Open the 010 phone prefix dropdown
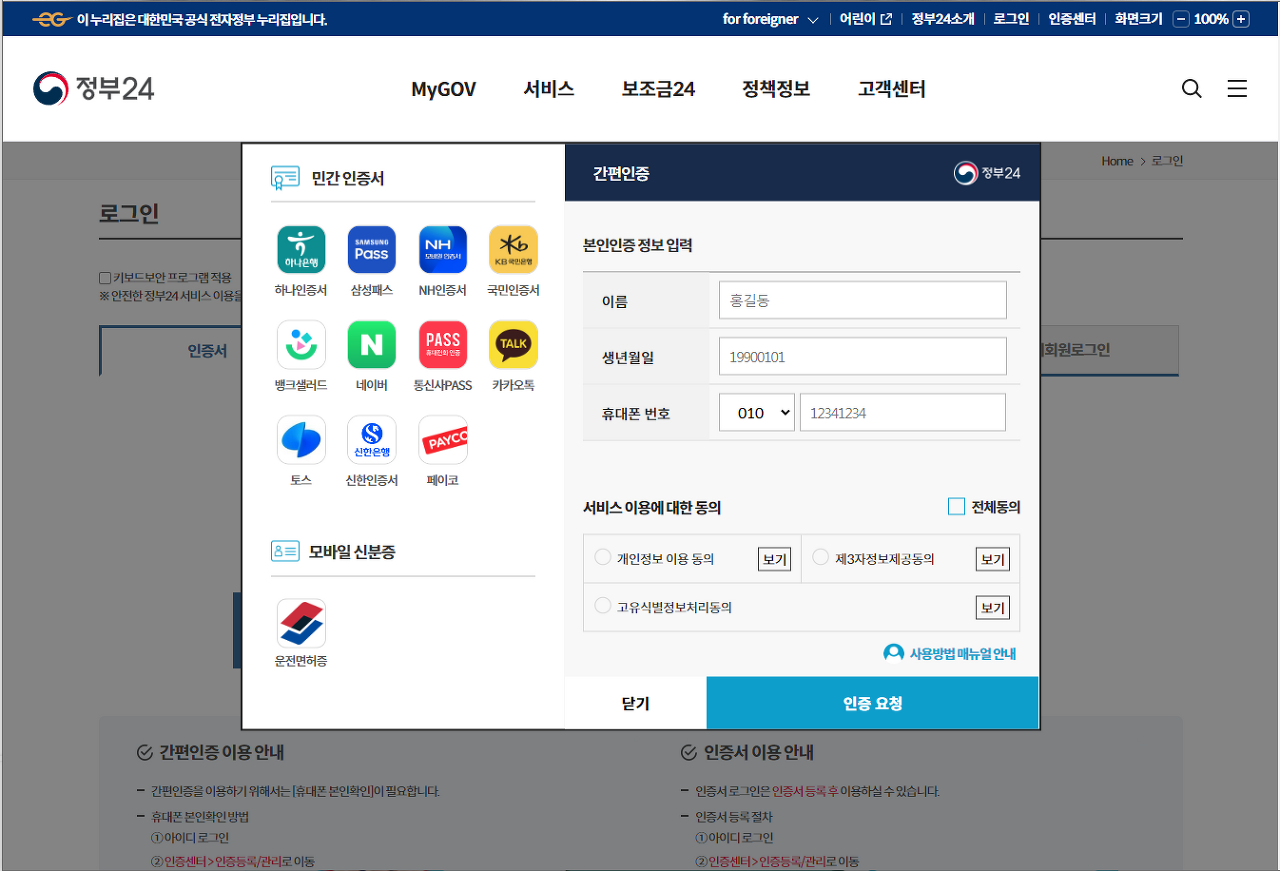The width and height of the screenshot is (1280, 871). pyautogui.click(x=757, y=413)
